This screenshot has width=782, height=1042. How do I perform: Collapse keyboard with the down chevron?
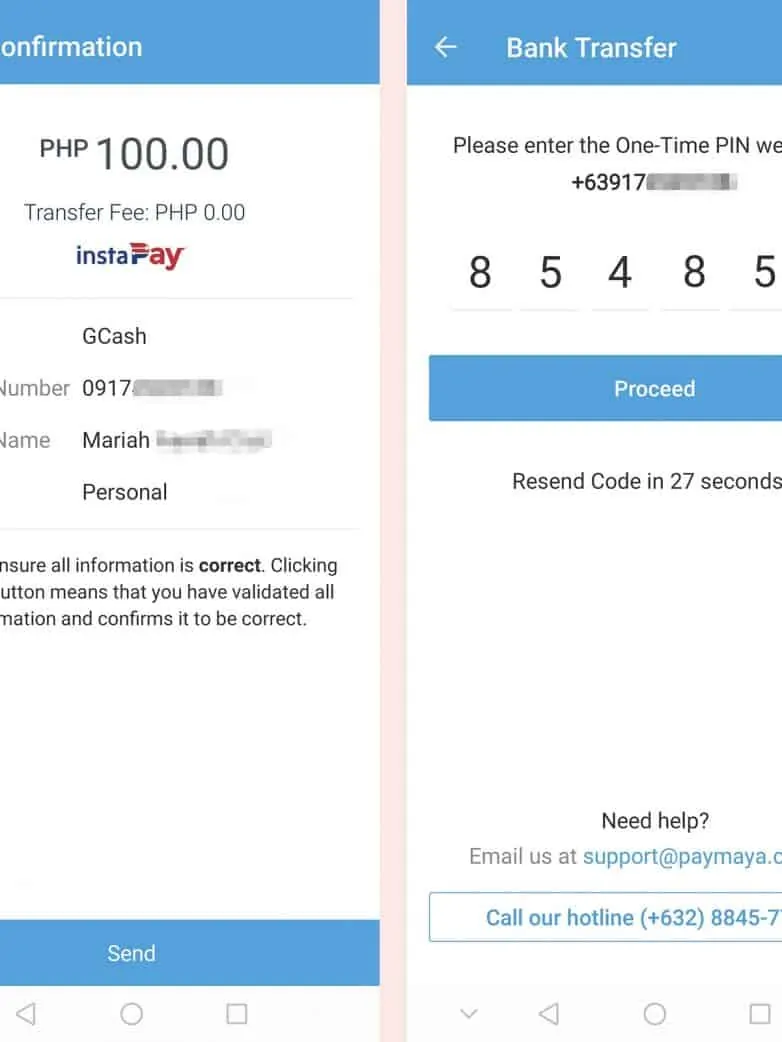[x=467, y=1014]
